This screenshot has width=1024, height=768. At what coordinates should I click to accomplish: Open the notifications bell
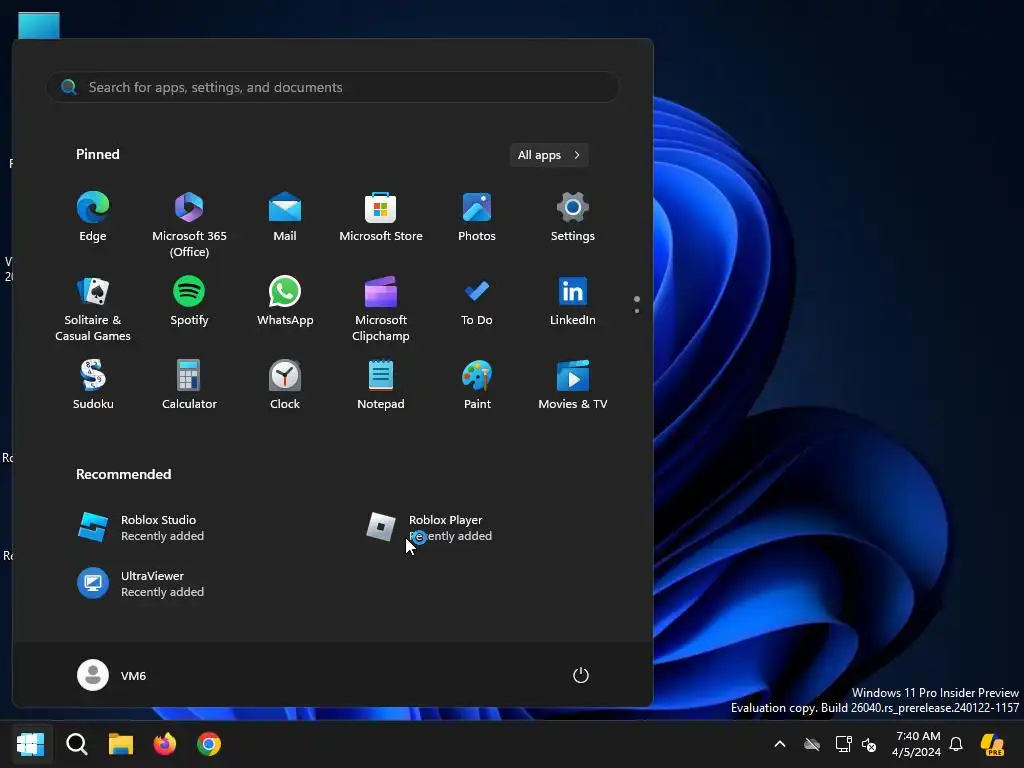956,744
